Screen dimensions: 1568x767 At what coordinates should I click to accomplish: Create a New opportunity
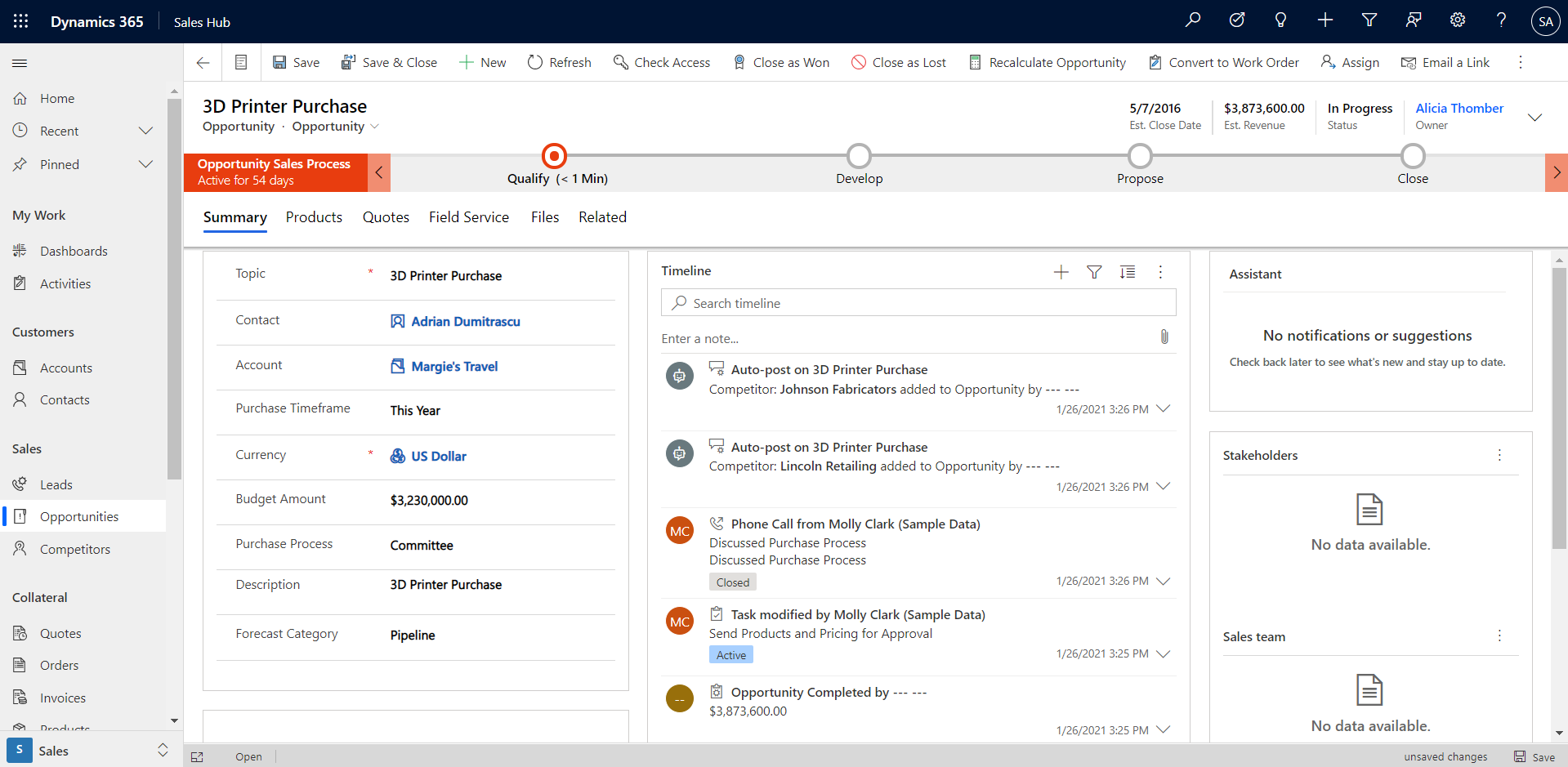pos(482,62)
